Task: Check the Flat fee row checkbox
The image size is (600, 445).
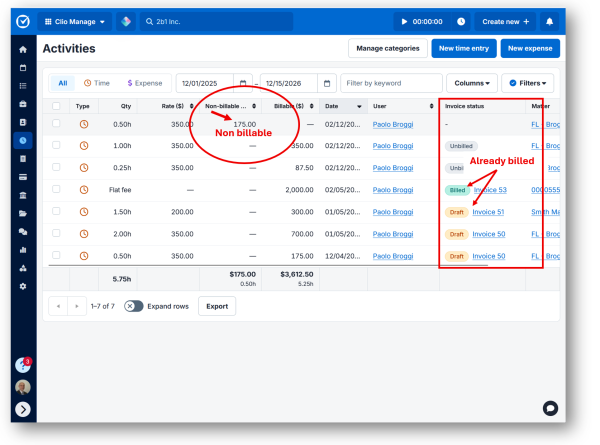Action: coord(56,189)
